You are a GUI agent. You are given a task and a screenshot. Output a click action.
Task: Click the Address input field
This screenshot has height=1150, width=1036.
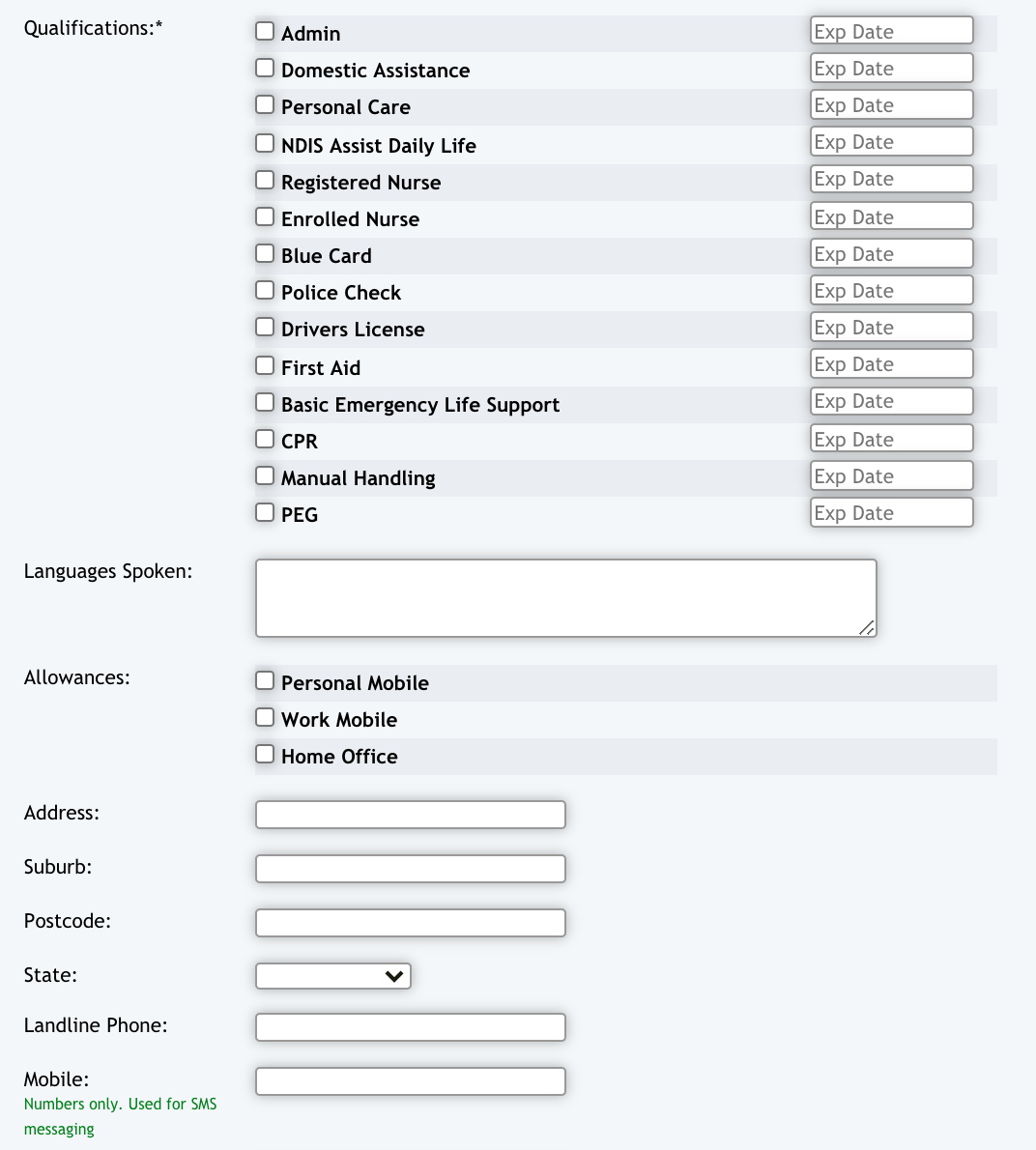tap(411, 815)
